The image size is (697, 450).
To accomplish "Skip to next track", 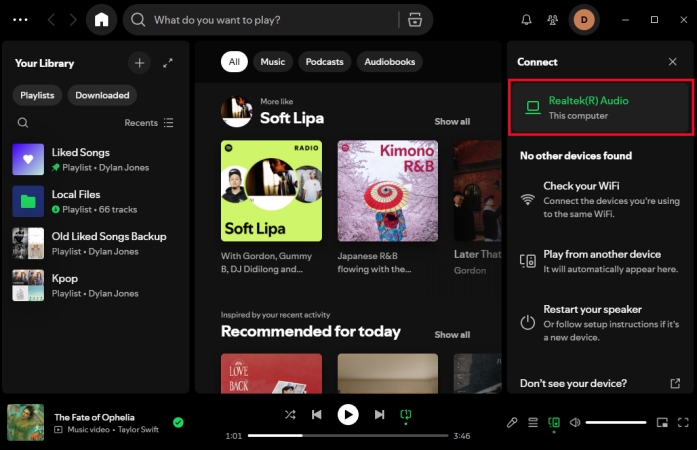I will (x=379, y=414).
